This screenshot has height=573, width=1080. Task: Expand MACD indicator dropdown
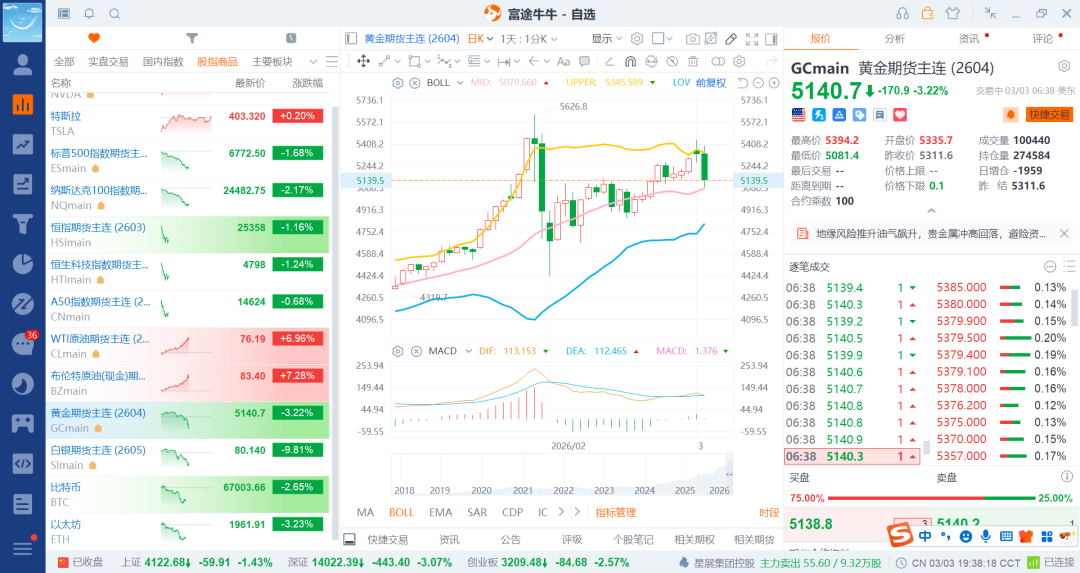(x=468, y=351)
